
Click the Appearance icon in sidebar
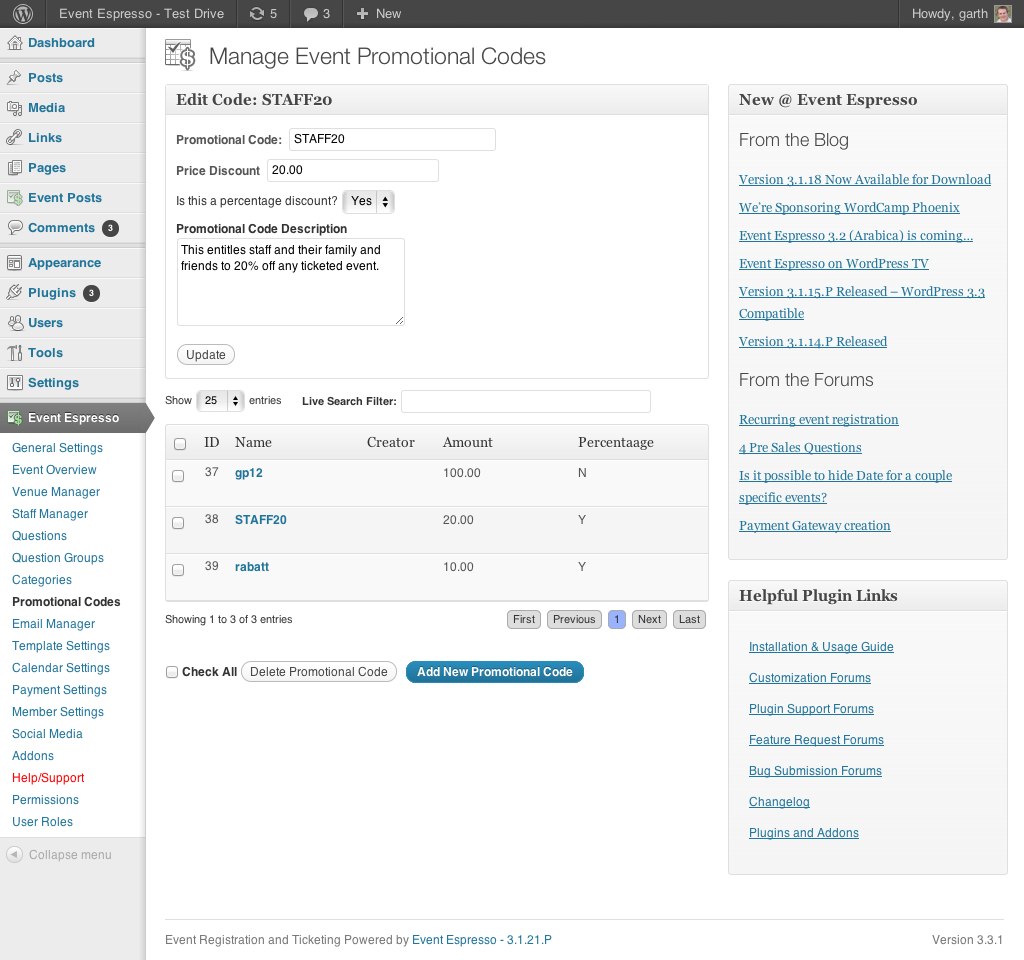[x=14, y=263]
